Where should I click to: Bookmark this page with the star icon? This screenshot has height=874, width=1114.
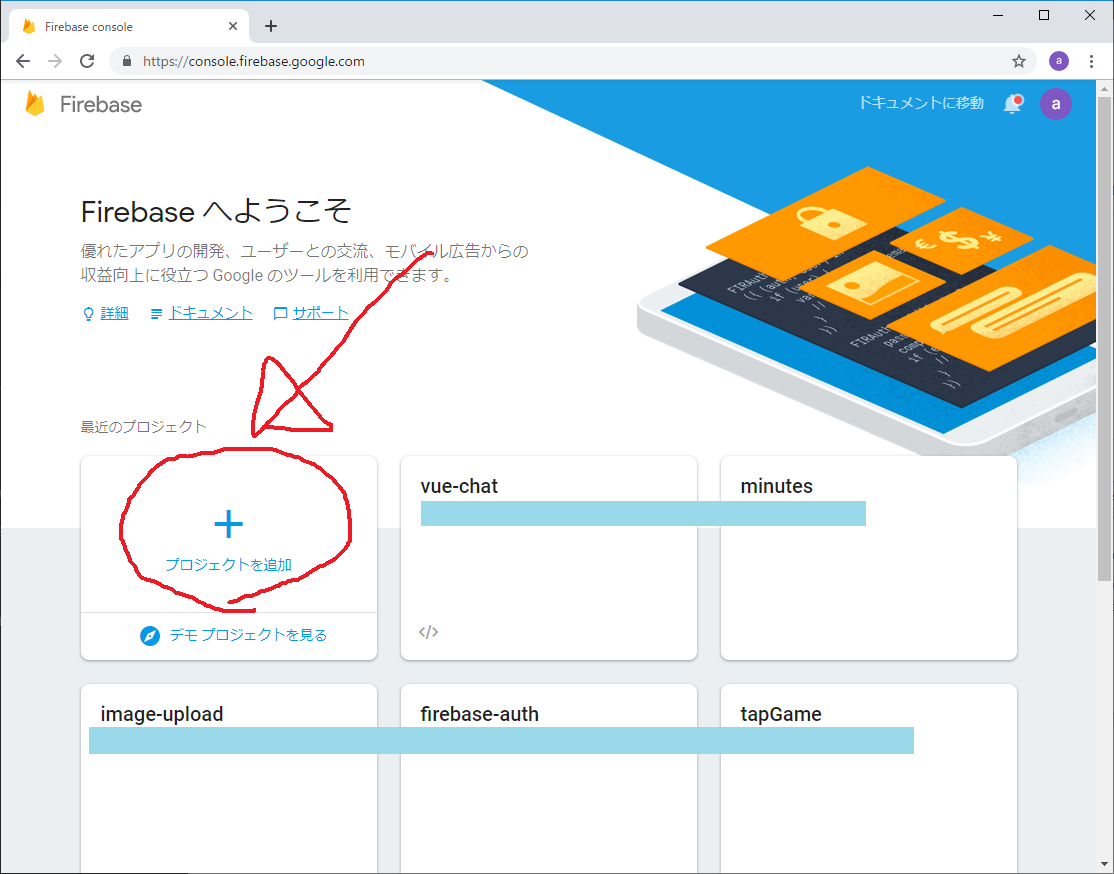[x=1019, y=61]
